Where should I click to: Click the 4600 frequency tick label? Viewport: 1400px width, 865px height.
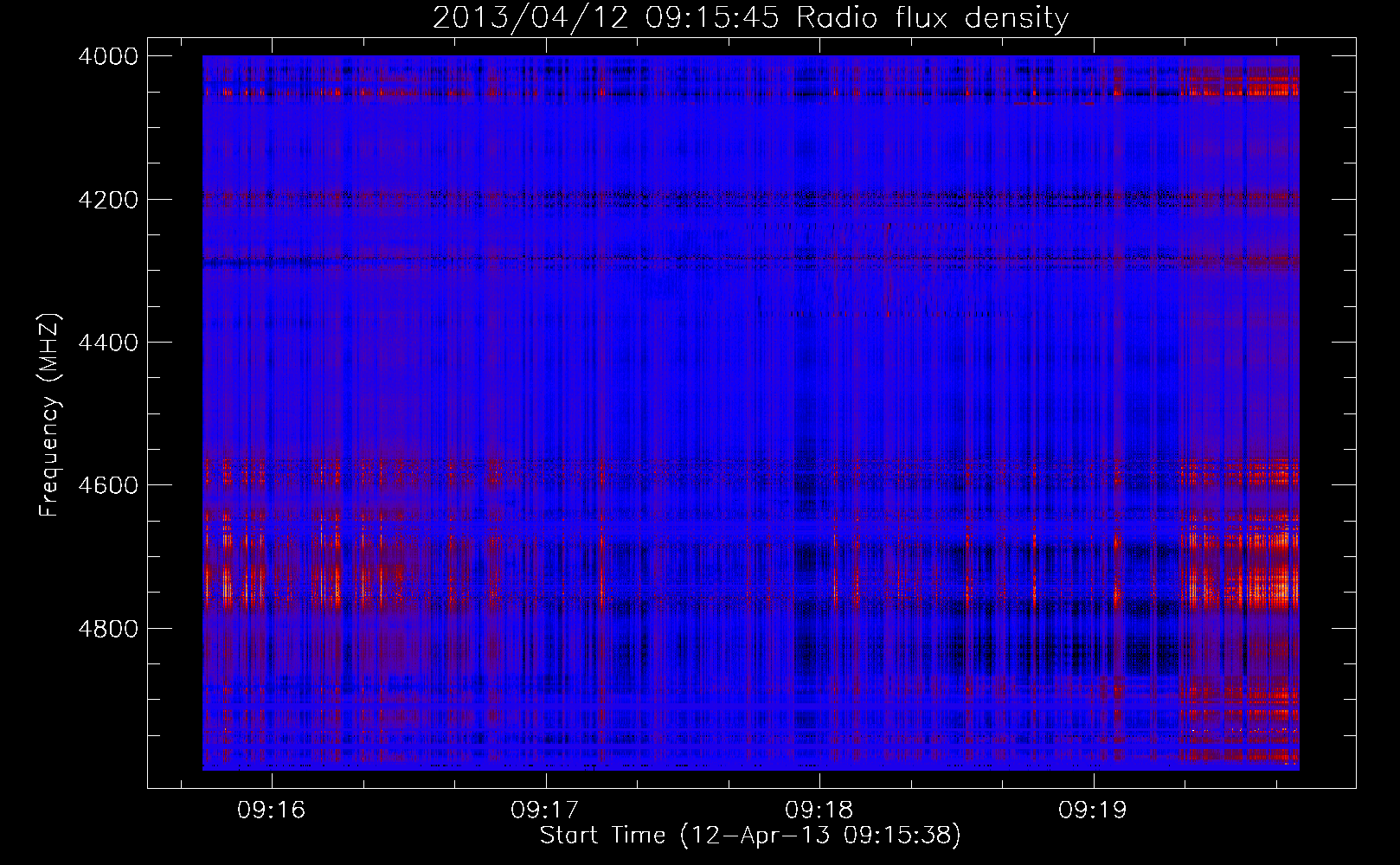click(108, 485)
